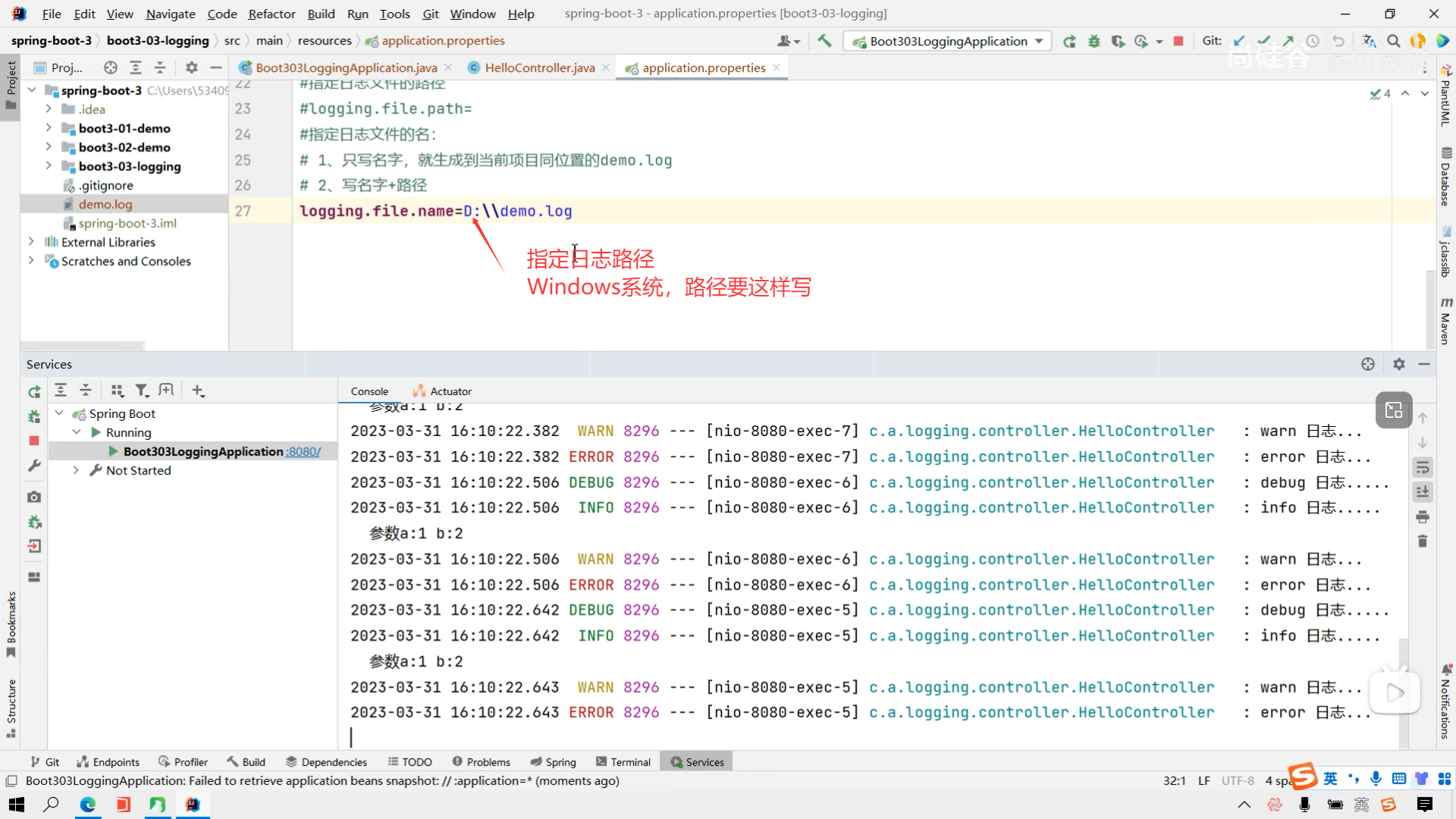Viewport: 1456px width, 819px height.
Task: Click the Git Update Project arrow icon
Action: click(x=1239, y=41)
